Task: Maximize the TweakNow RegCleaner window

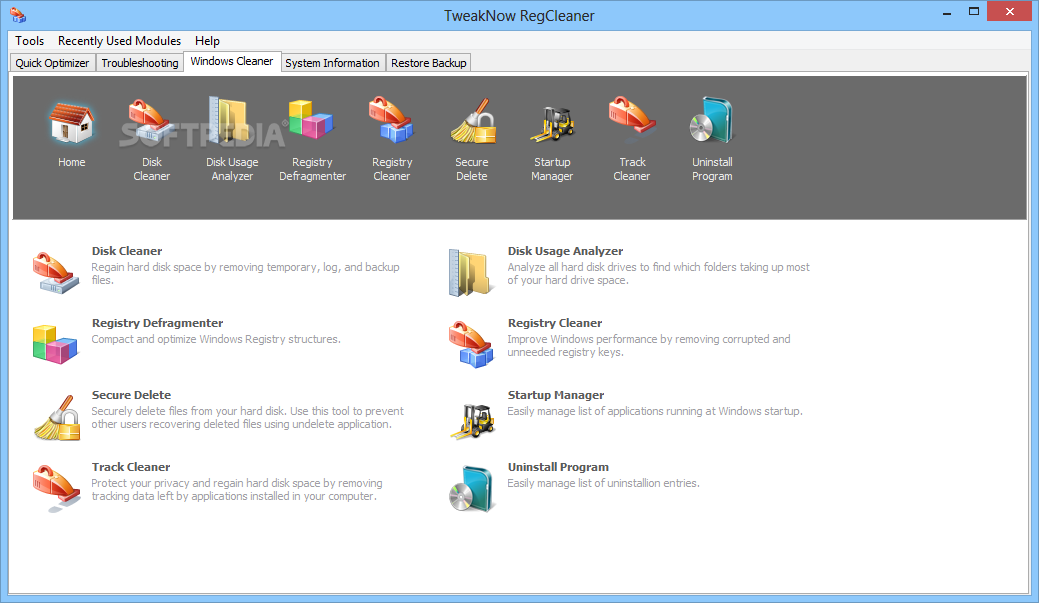Action: (x=973, y=12)
